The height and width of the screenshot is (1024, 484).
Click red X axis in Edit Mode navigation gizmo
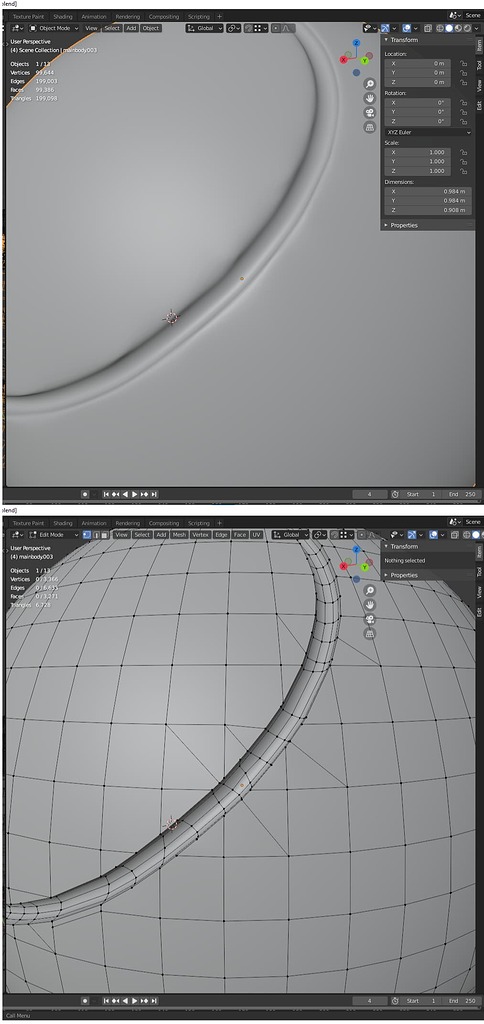[344, 566]
